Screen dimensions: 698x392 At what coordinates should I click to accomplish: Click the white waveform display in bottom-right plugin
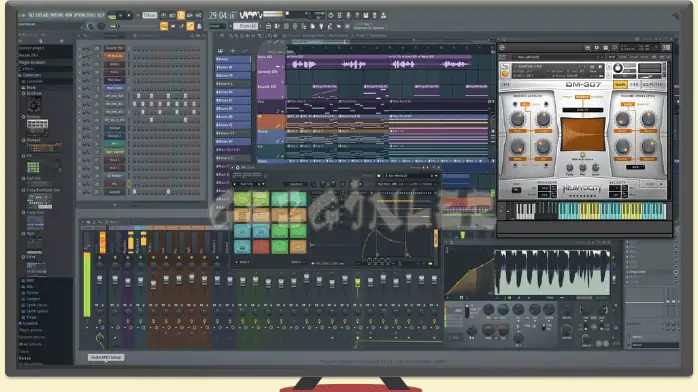(552, 272)
